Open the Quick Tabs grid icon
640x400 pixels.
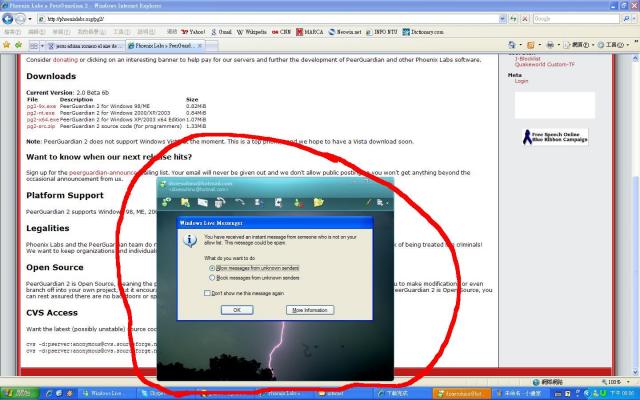point(34,46)
